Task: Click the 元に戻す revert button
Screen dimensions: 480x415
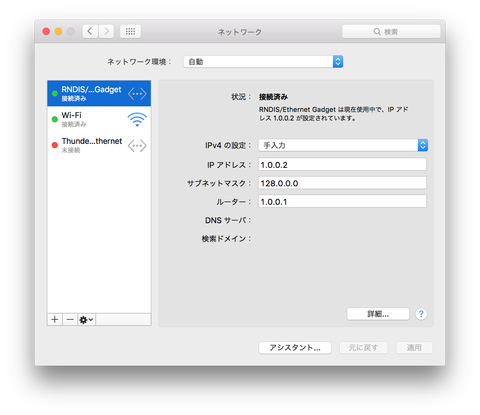Action: (363, 348)
